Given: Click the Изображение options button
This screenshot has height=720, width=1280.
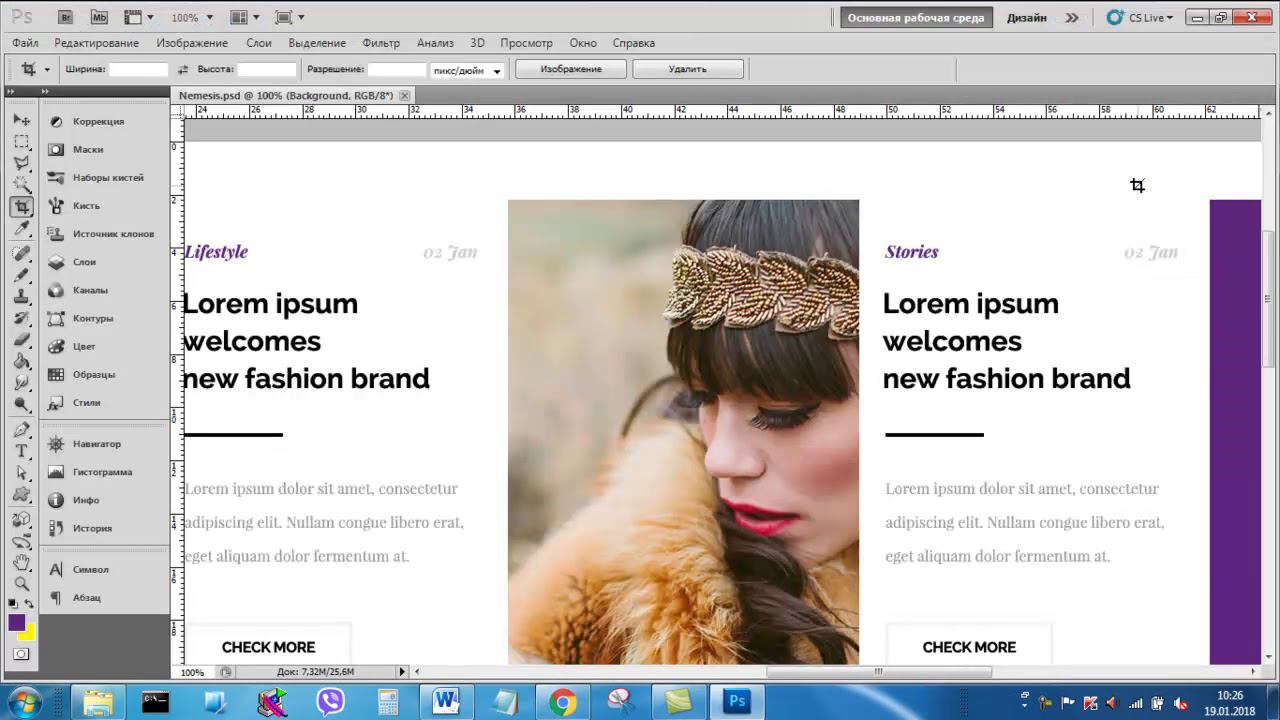Looking at the screenshot, I should click(x=571, y=69).
